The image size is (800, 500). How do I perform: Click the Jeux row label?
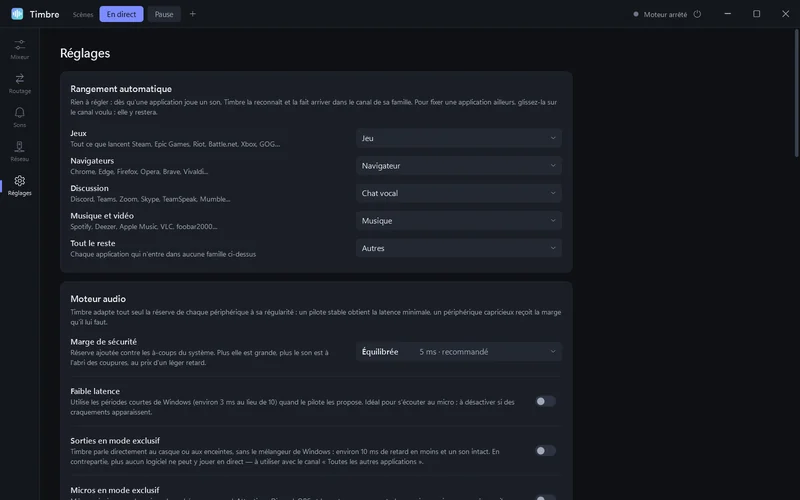[x=78, y=133]
